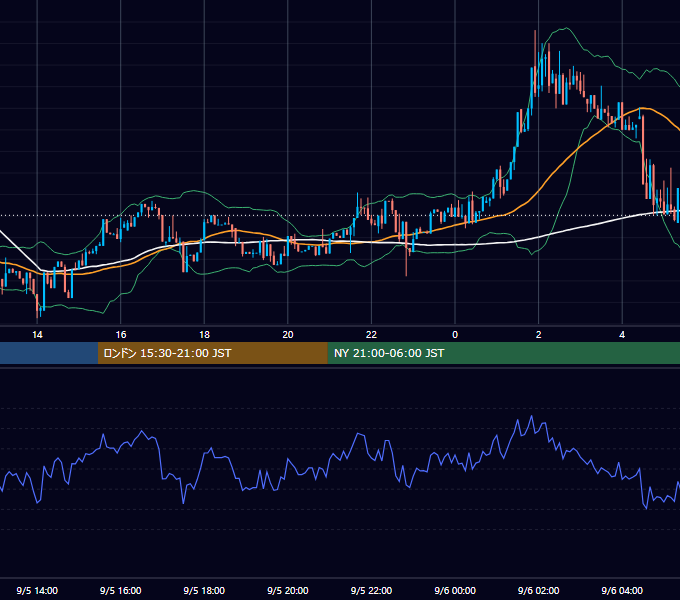Click the 9/6 00:00 time label
This screenshot has height=600, width=680.
pos(455,590)
